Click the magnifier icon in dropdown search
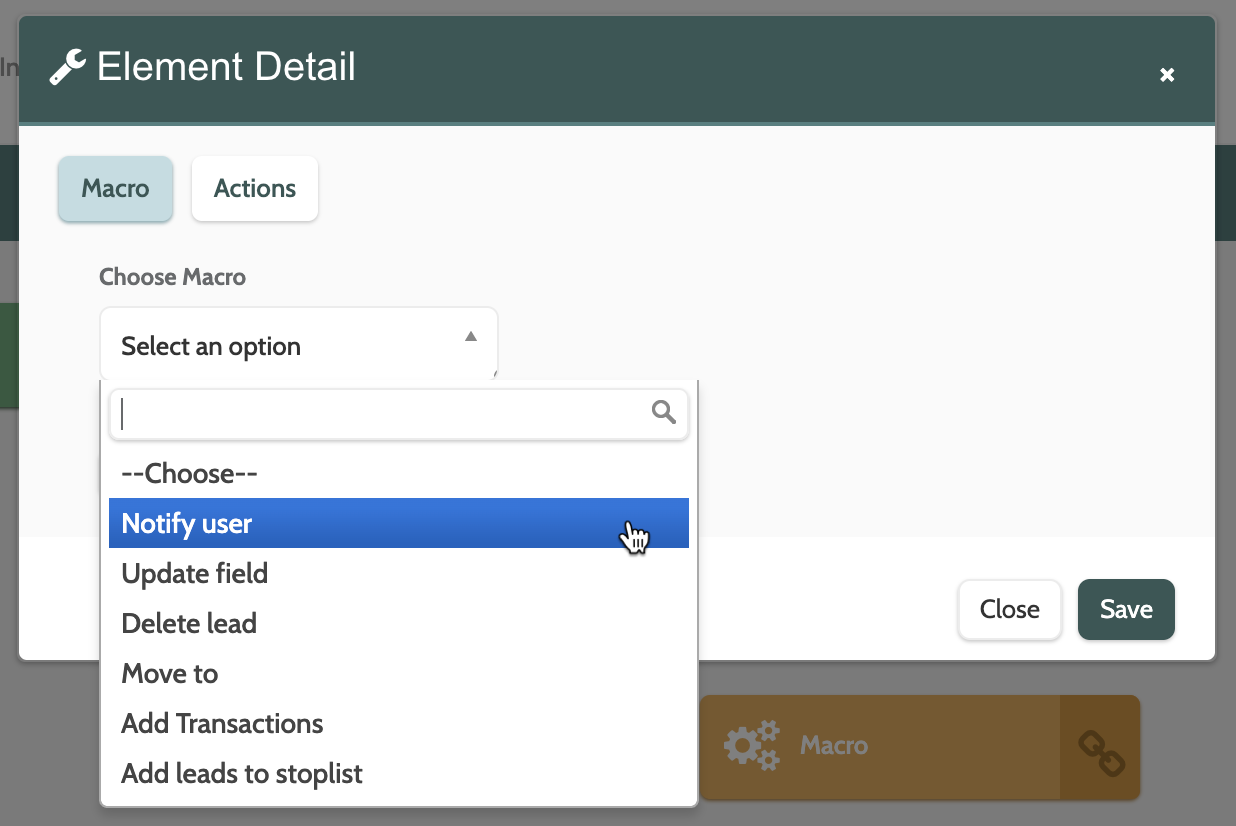Viewport: 1236px width, 826px height. [663, 412]
